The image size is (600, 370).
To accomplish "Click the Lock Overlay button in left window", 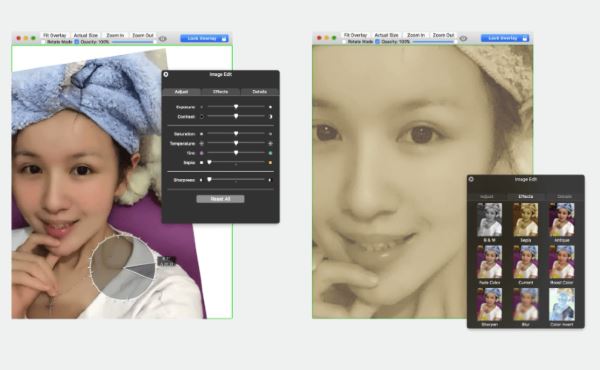I will click(x=205, y=38).
